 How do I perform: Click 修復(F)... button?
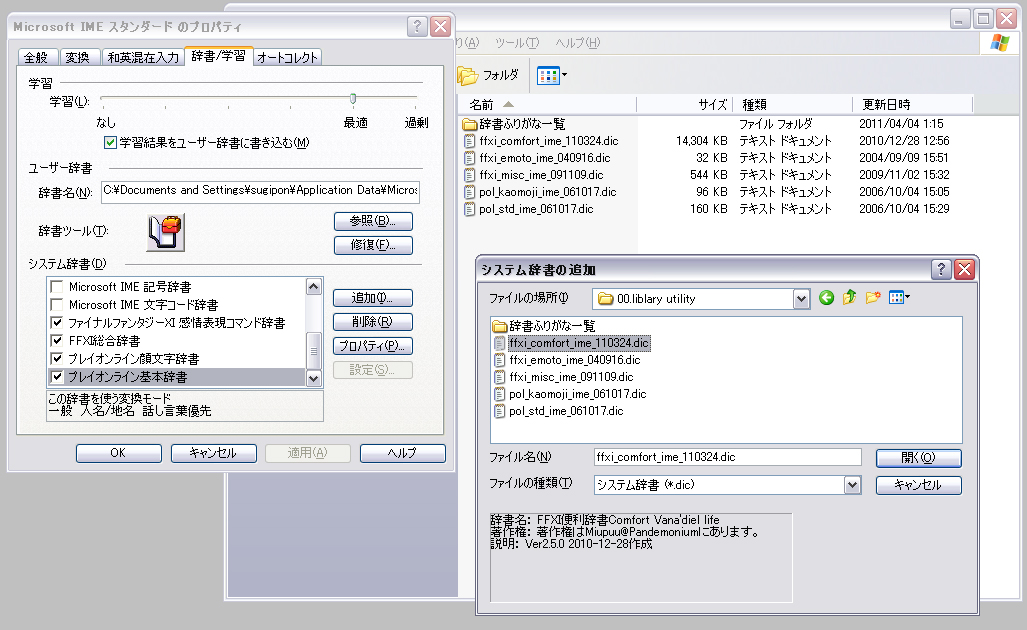373,246
